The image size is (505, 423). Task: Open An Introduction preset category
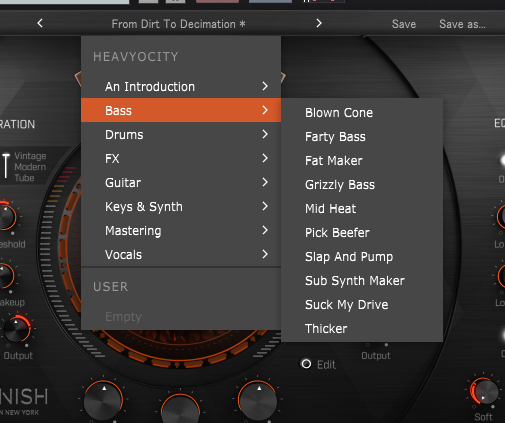[181, 86]
